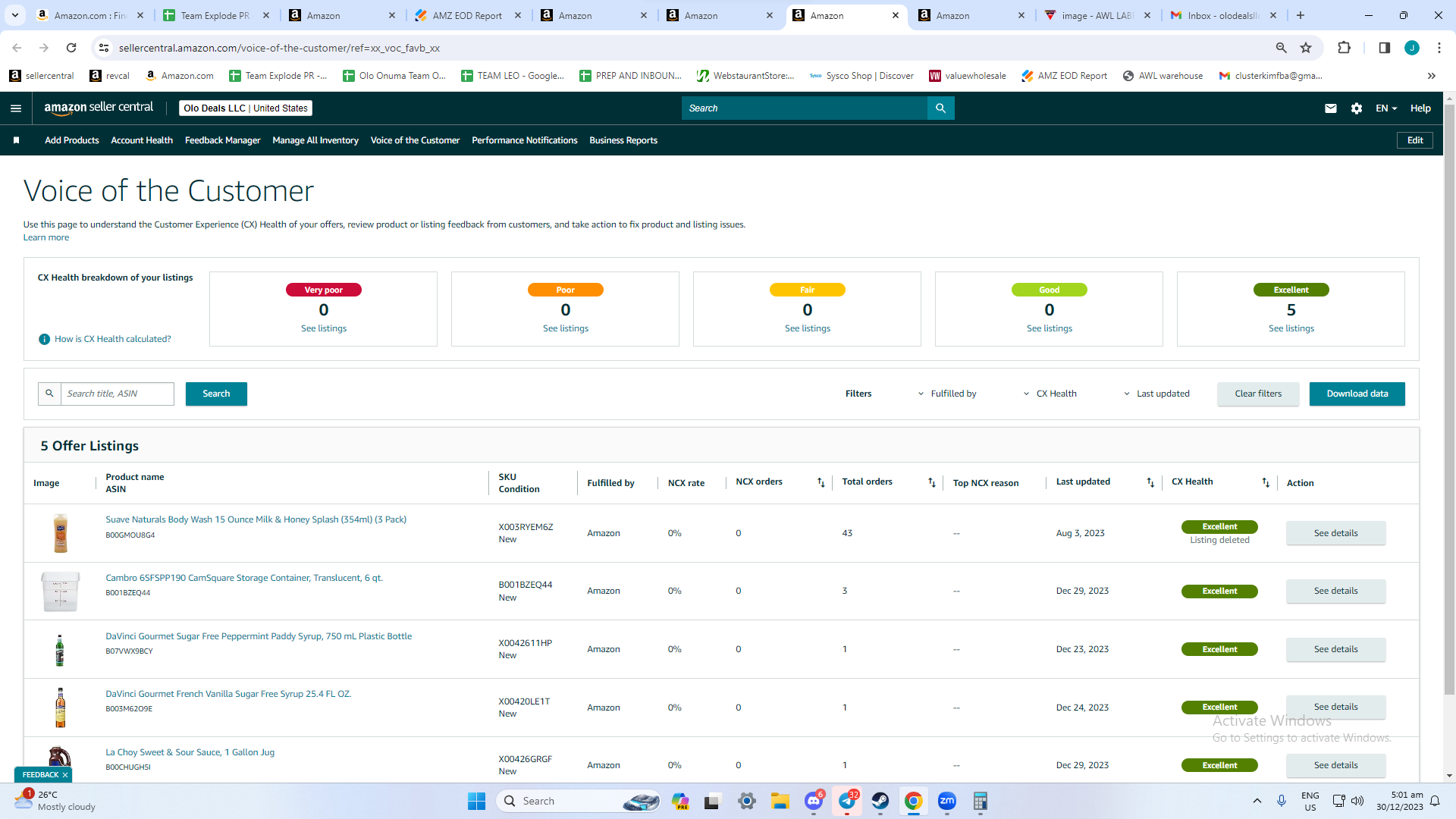Expand the Fulfilled by filter dropdown
Viewport: 1456px width, 819px height.
(947, 394)
